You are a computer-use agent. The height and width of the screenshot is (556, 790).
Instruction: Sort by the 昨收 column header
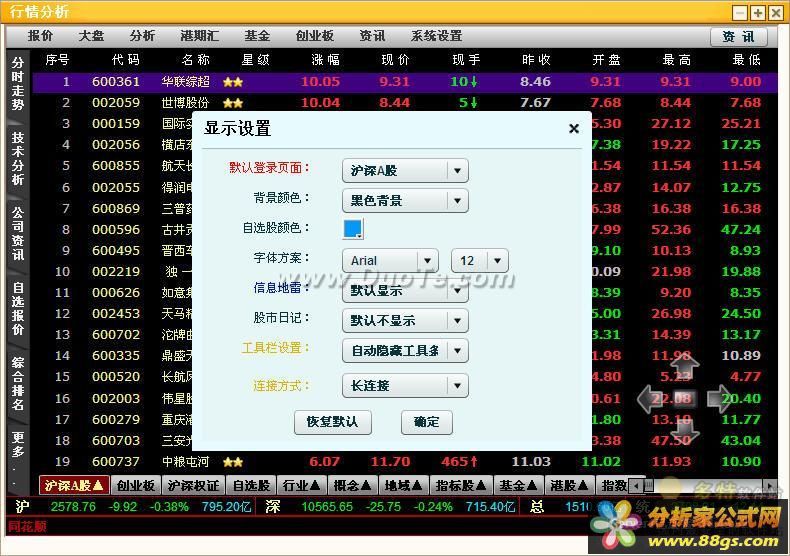tap(536, 60)
